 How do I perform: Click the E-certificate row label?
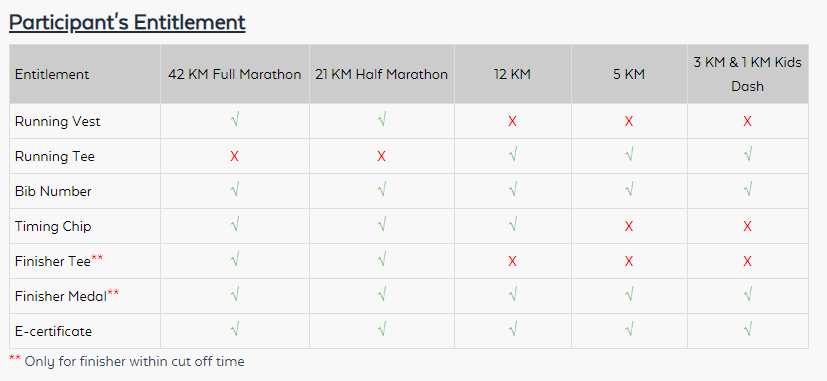coord(53,331)
